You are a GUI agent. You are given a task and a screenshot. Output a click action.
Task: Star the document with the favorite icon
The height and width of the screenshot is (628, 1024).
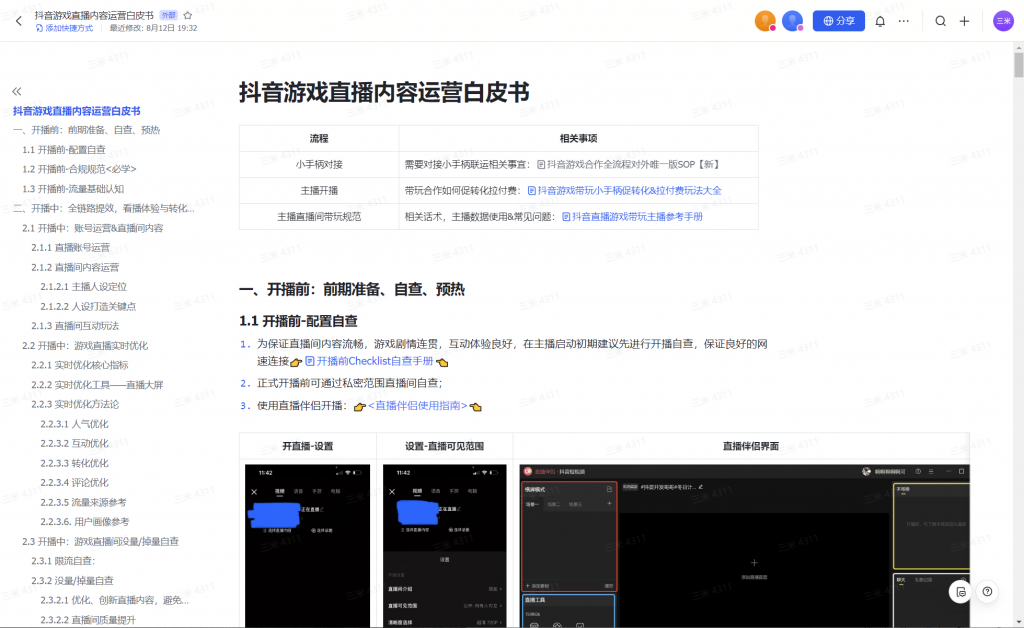(187, 16)
